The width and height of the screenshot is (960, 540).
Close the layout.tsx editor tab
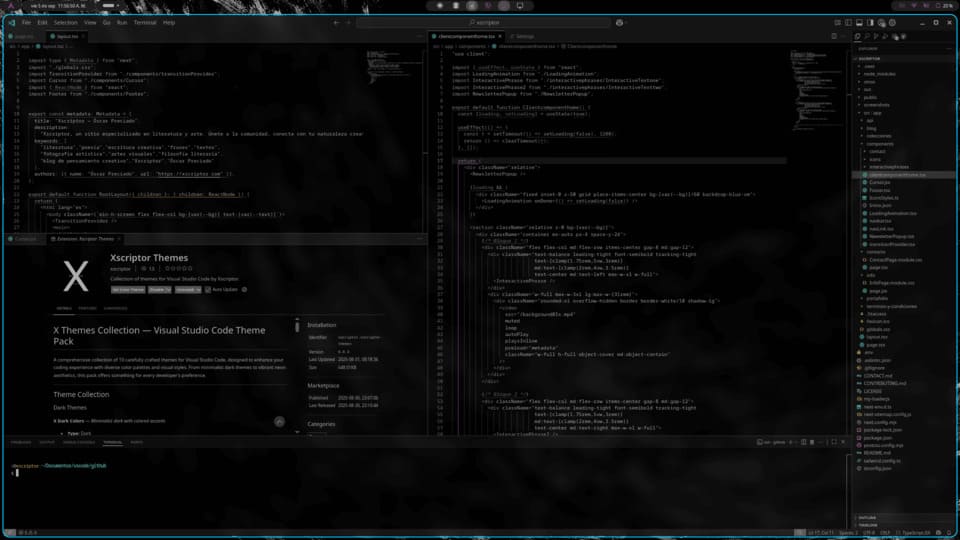pyautogui.click(x=83, y=37)
